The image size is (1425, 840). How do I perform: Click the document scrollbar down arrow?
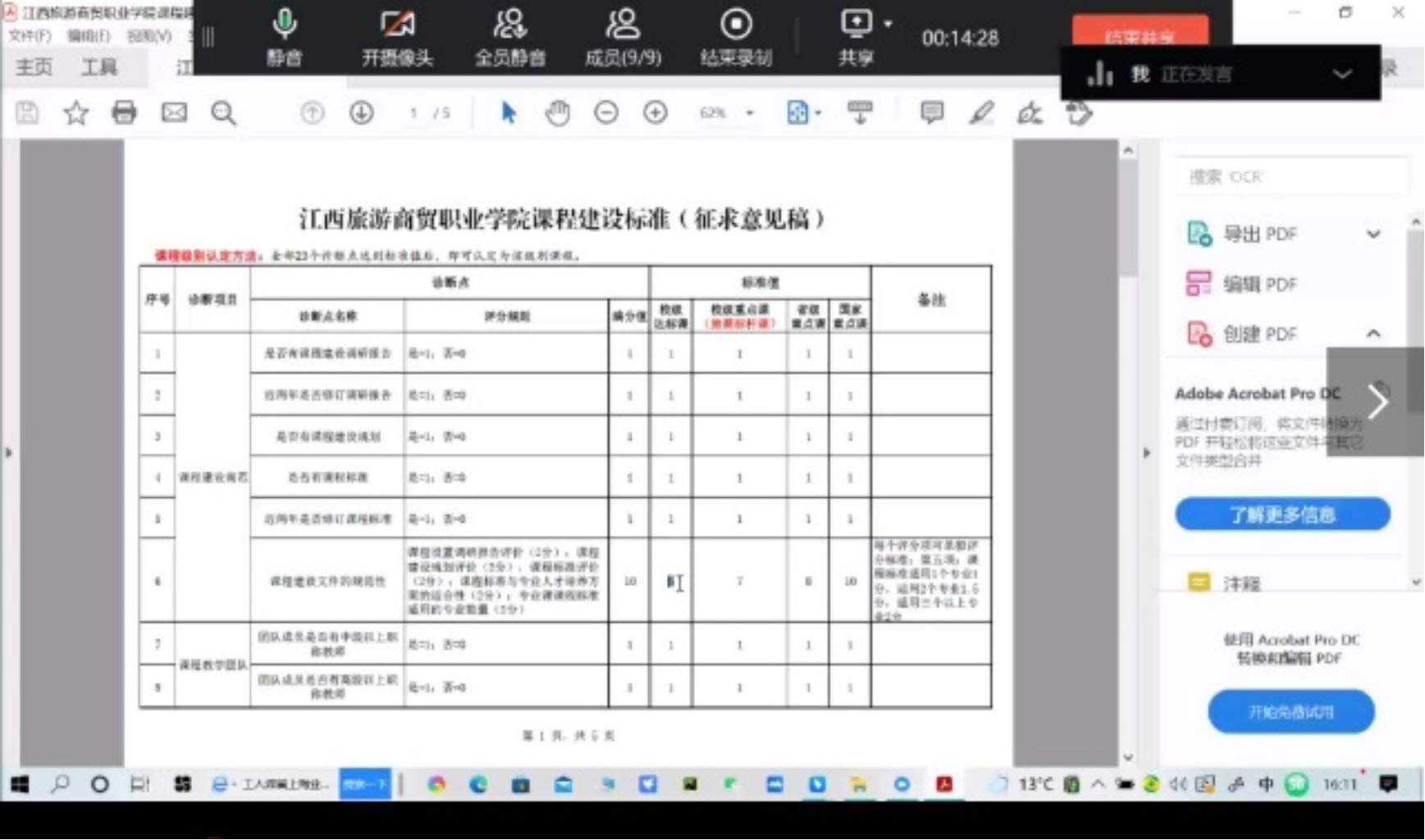pyautogui.click(x=1128, y=757)
